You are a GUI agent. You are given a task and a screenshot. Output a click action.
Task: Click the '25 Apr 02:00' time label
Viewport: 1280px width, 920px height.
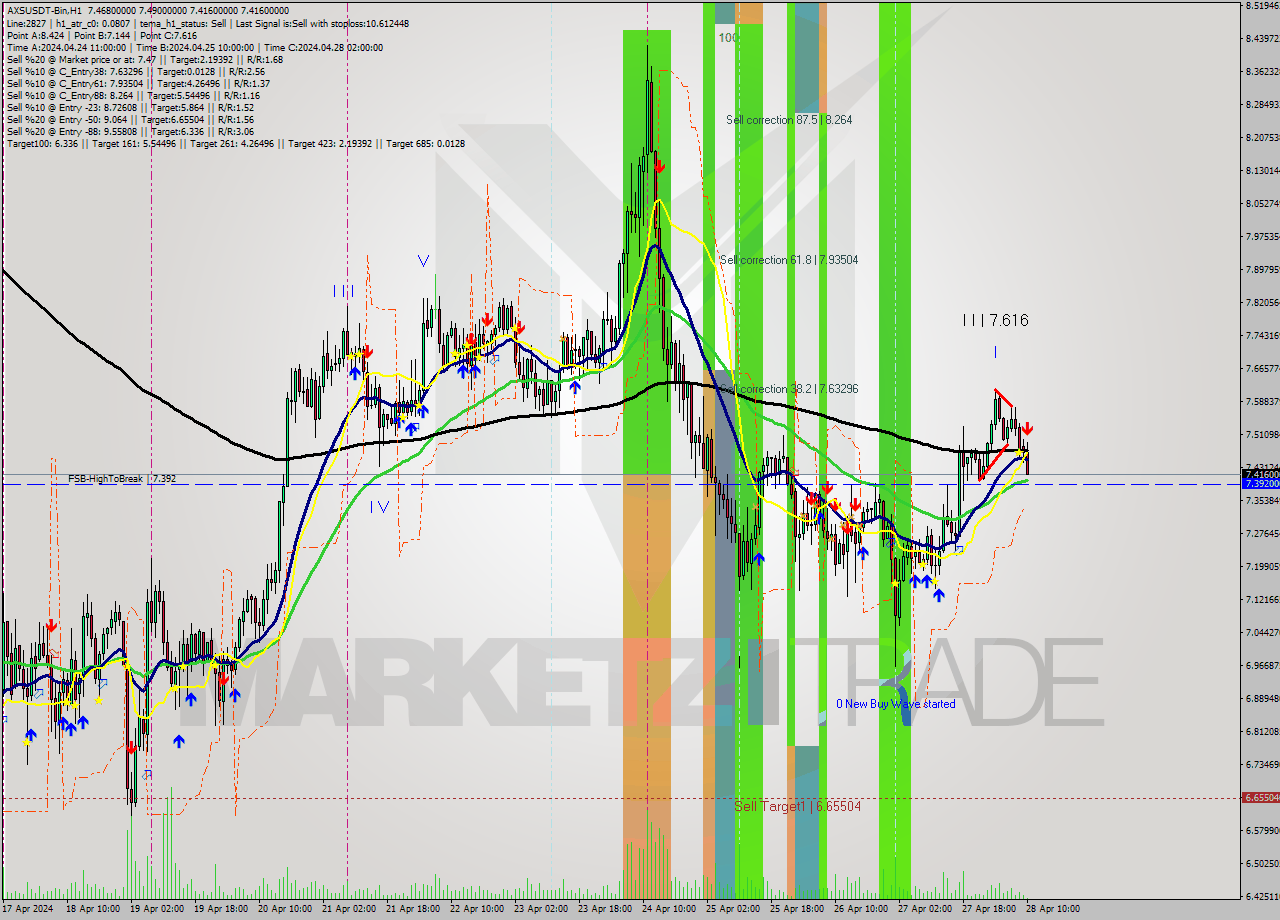(x=734, y=909)
